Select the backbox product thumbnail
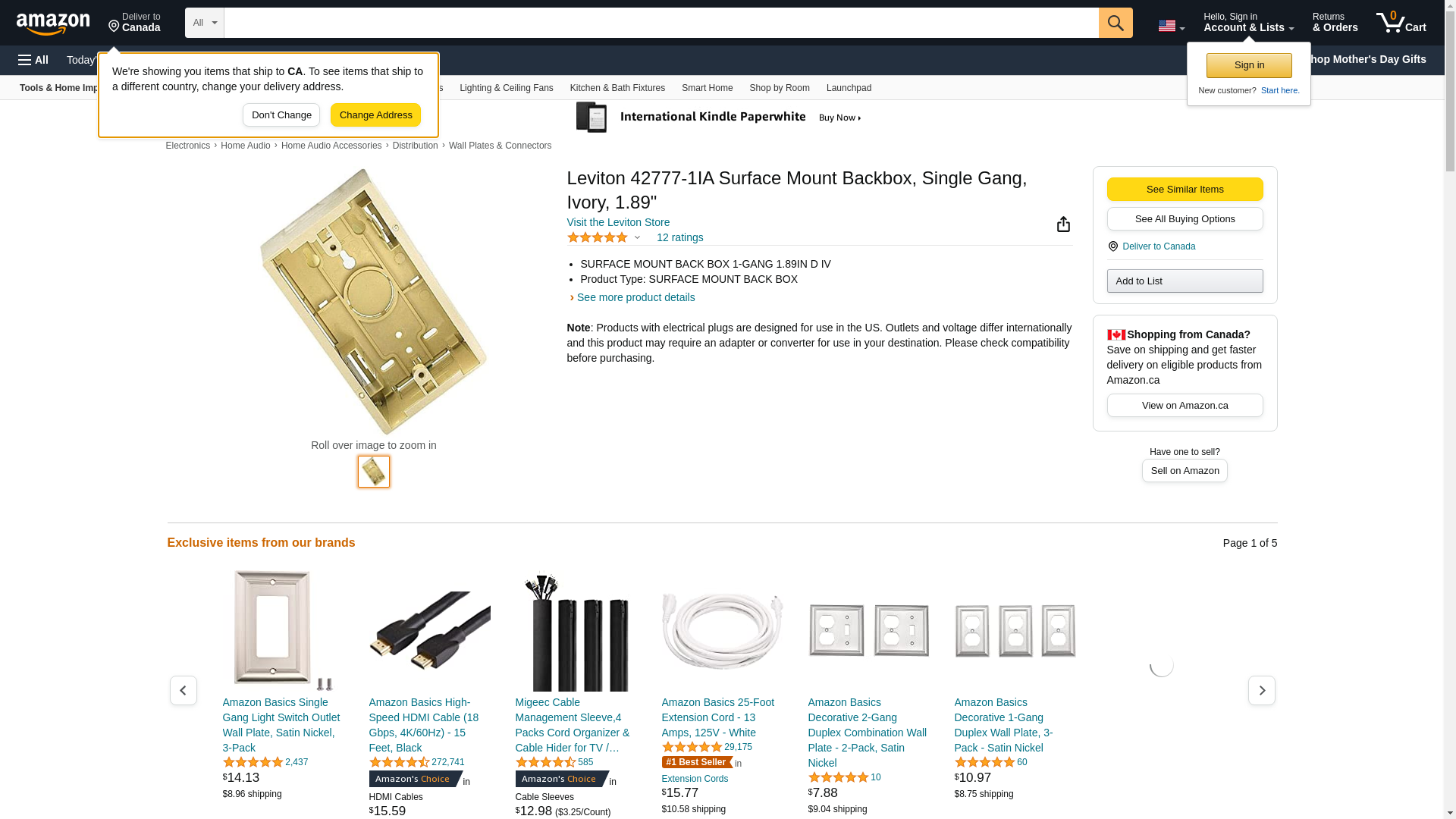Screen dimensions: 1456x819 point(374,472)
